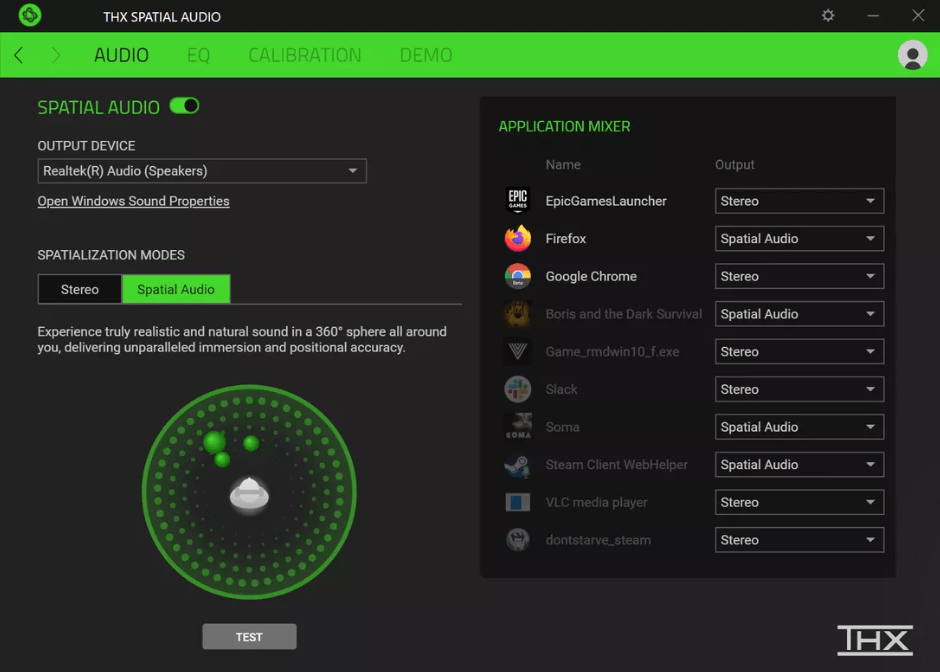Click the Google Chrome name text
Screen dimensions: 940x672
[590, 276]
